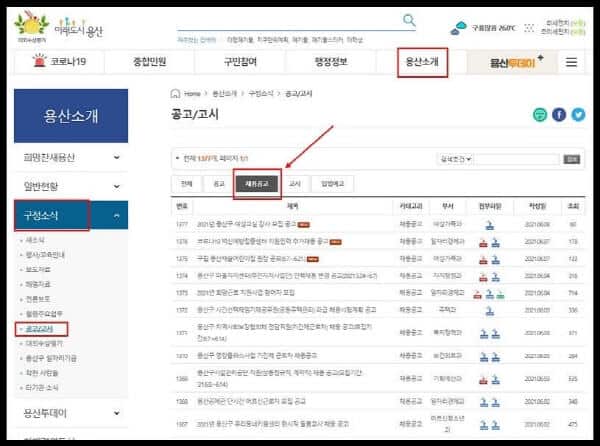600x446 pixels.
Task: Click the magnifier search icon in header
Action: point(409,20)
